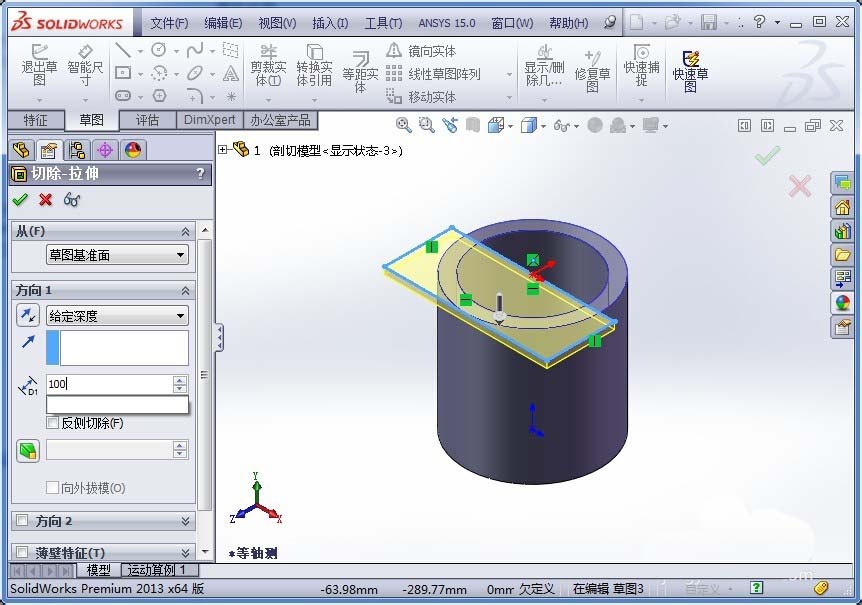Check 反侧切除(F) flip side checkbox
This screenshot has width=862, height=605.
[x=53, y=423]
